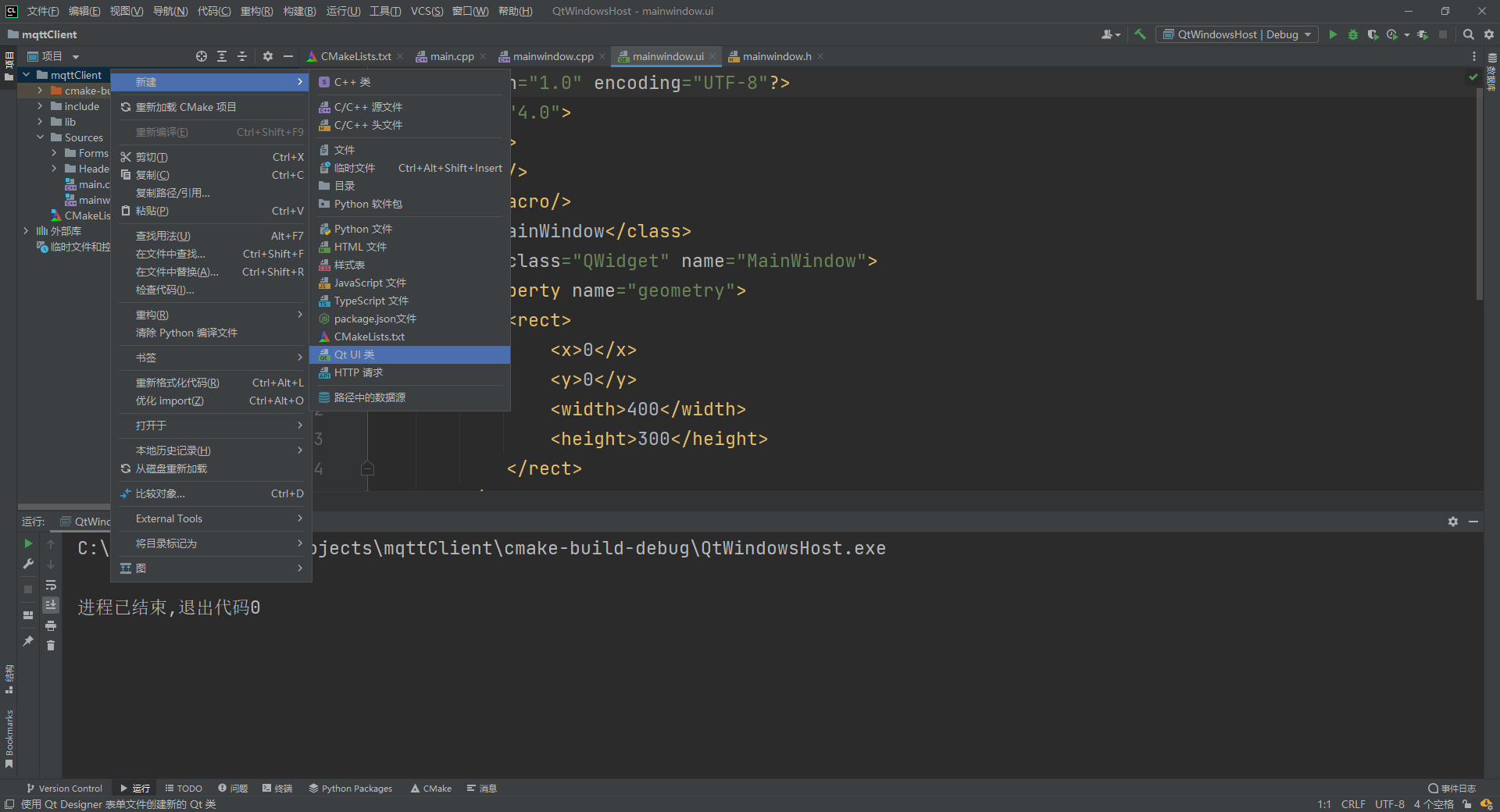Click the Debug bug icon in toolbar
This screenshot has height=812, width=1500.
(x=1353, y=34)
